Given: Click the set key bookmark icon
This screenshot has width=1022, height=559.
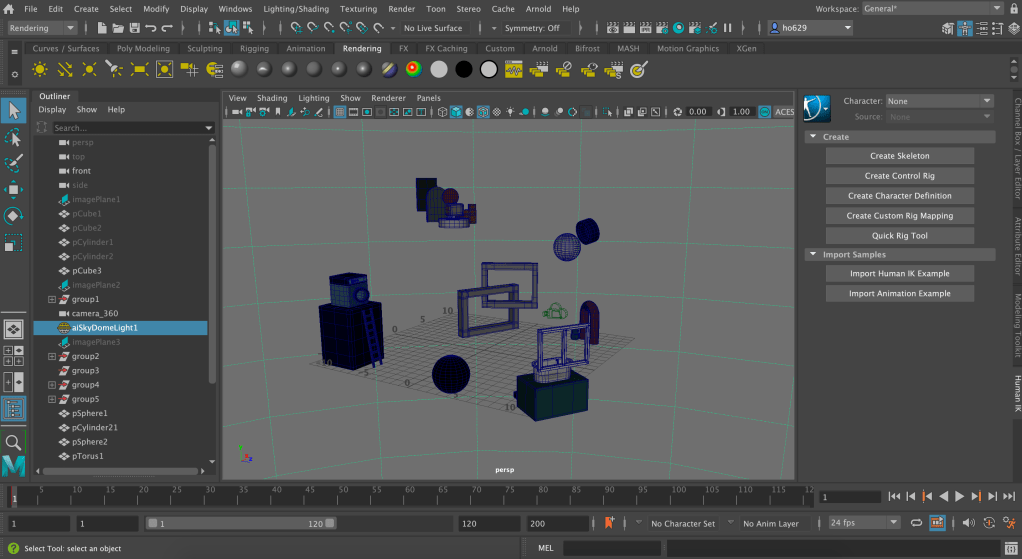Looking at the screenshot, I should [609, 522].
